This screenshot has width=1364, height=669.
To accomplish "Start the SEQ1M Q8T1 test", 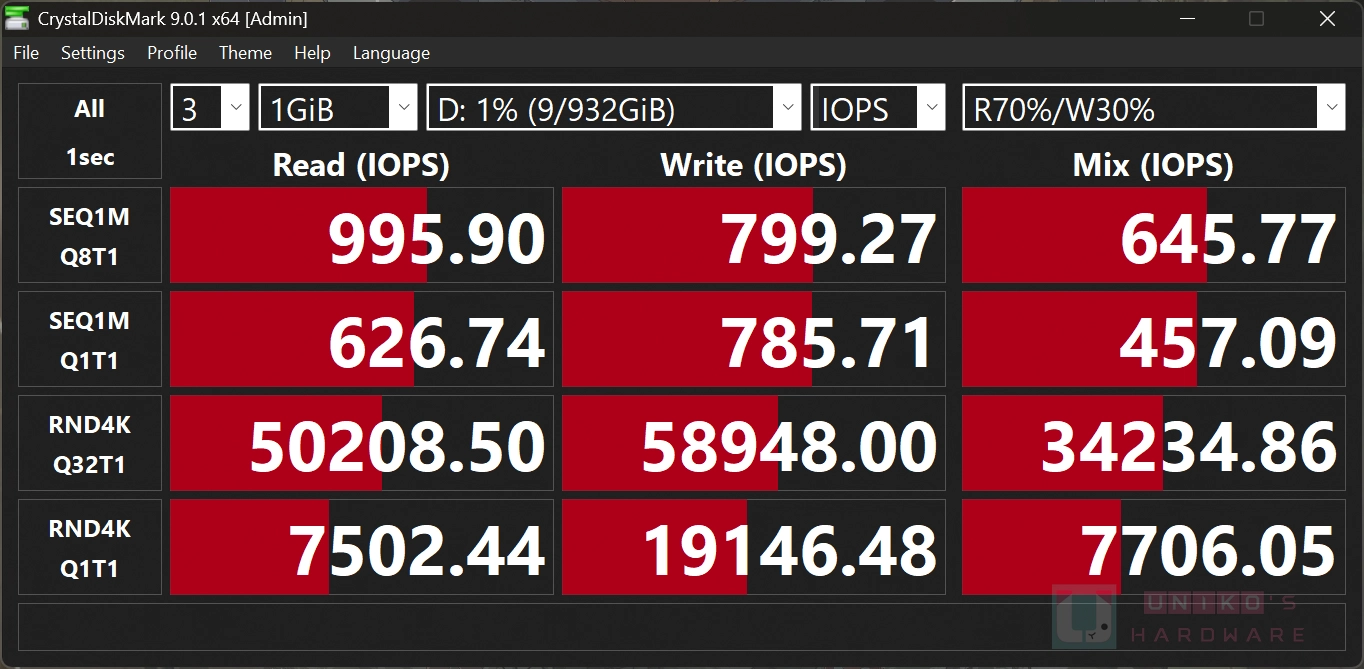I will tap(90, 236).
